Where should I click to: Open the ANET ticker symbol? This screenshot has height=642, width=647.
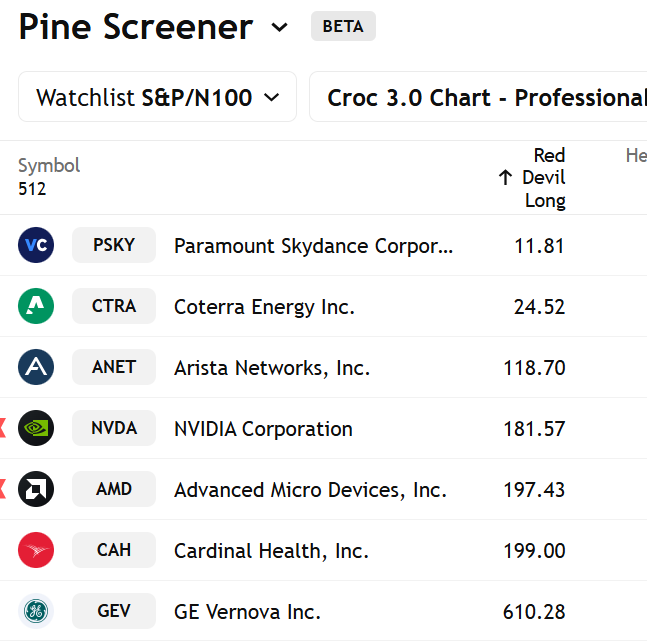pos(114,367)
